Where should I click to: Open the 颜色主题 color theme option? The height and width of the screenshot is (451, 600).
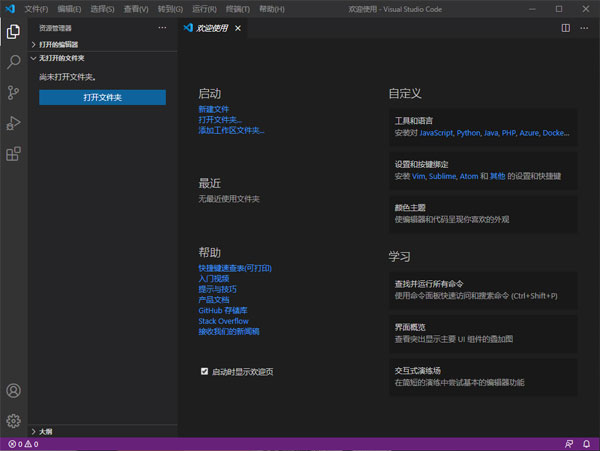[482, 213]
